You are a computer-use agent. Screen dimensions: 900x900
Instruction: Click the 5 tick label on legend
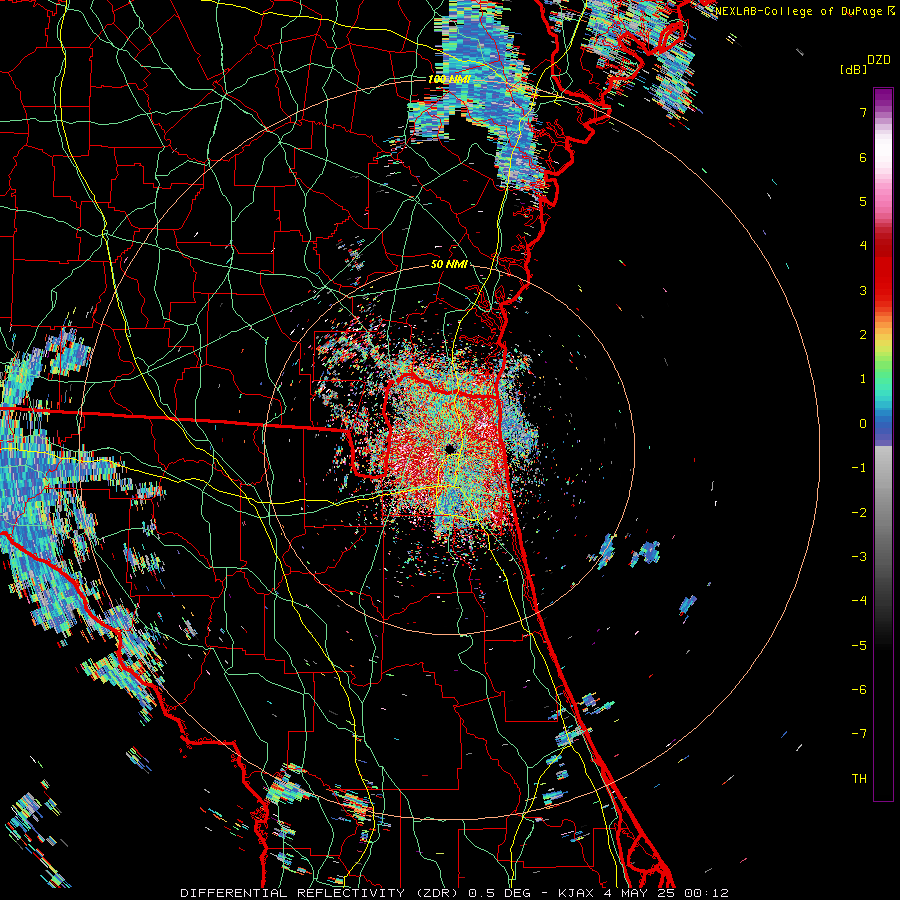tap(863, 201)
